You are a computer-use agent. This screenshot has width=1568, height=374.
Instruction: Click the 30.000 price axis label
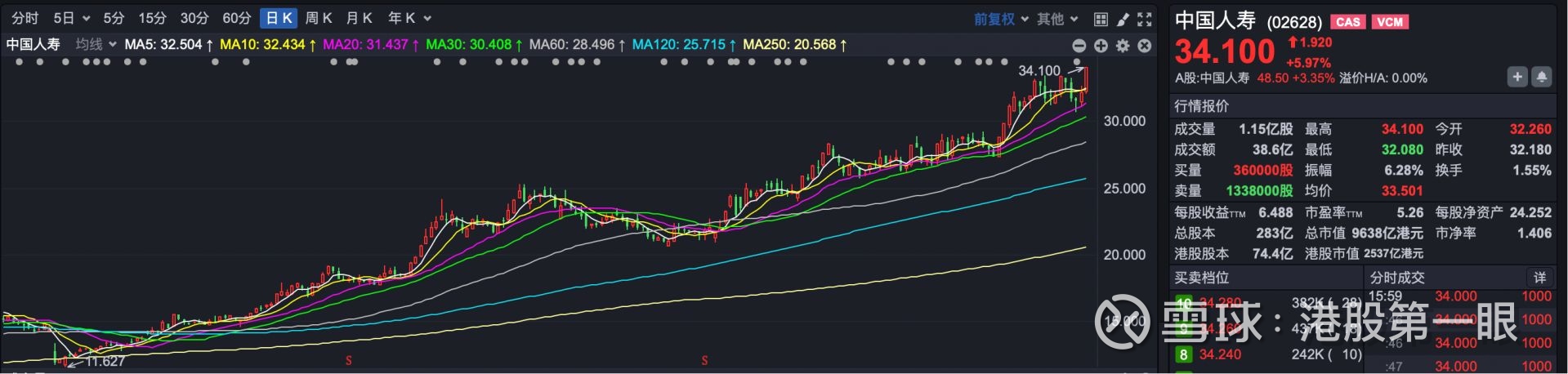pyautogui.click(x=1124, y=121)
